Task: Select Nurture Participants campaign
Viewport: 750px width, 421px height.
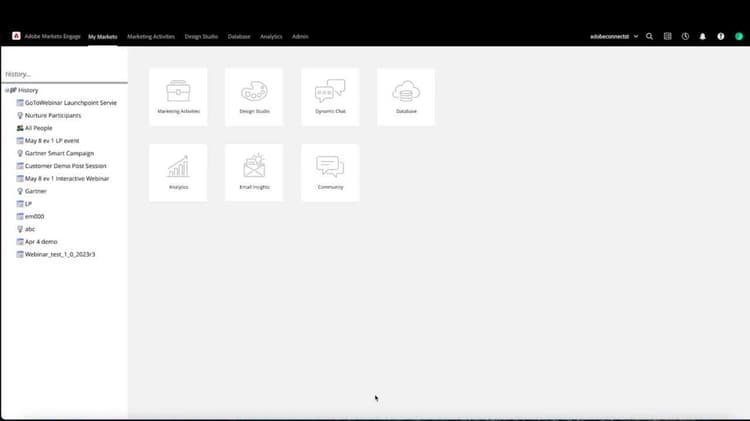Action: pyautogui.click(x=53, y=115)
